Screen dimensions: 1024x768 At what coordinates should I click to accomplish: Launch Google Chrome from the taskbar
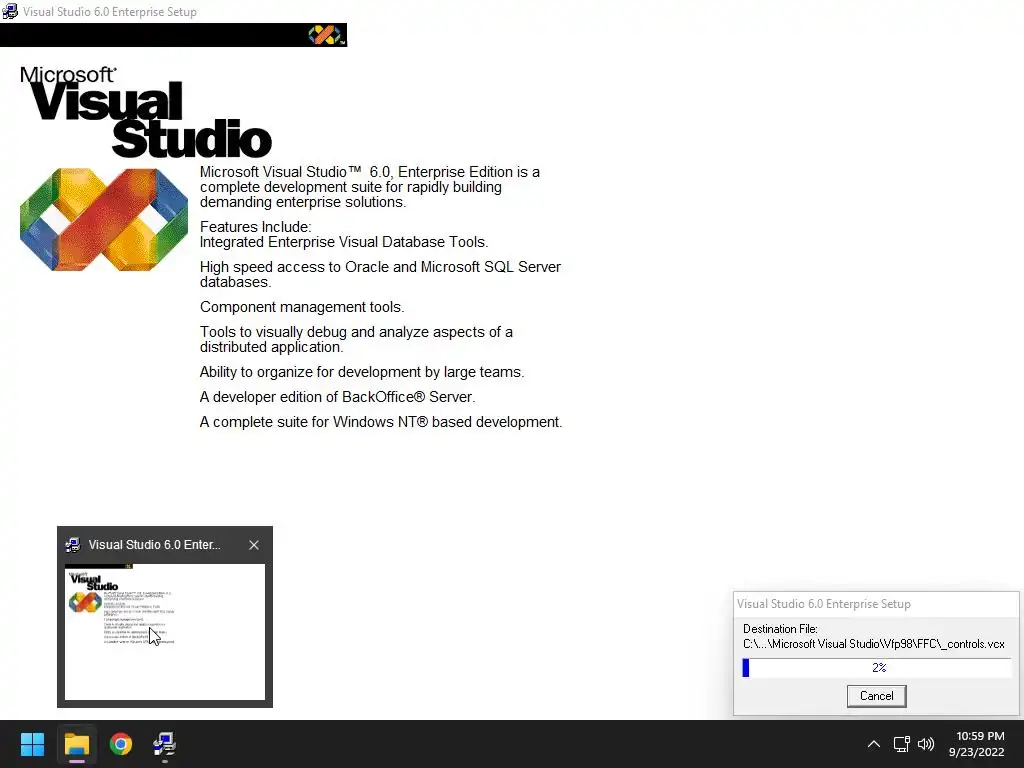tap(121, 744)
